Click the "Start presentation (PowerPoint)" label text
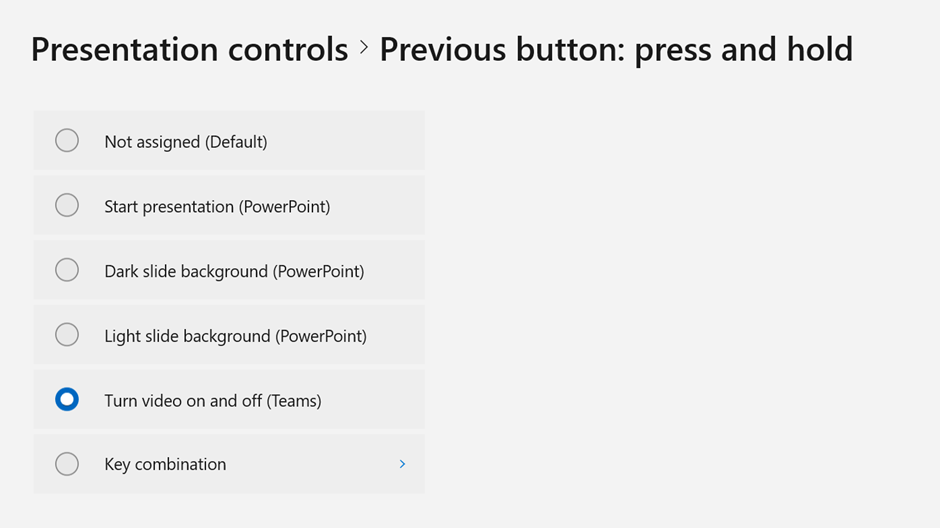Screen dimensions: 940x528 pos(217,207)
